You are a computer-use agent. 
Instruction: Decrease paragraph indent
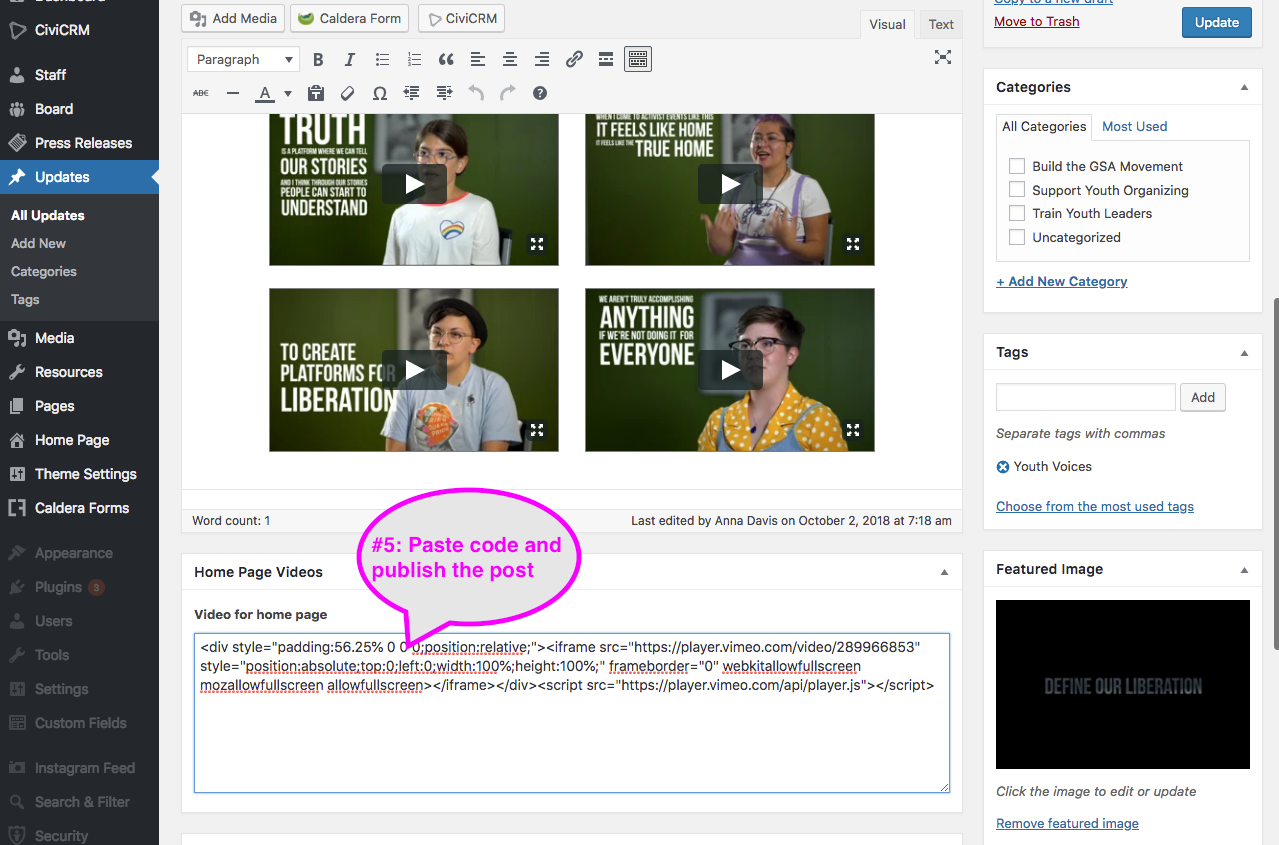(412, 93)
